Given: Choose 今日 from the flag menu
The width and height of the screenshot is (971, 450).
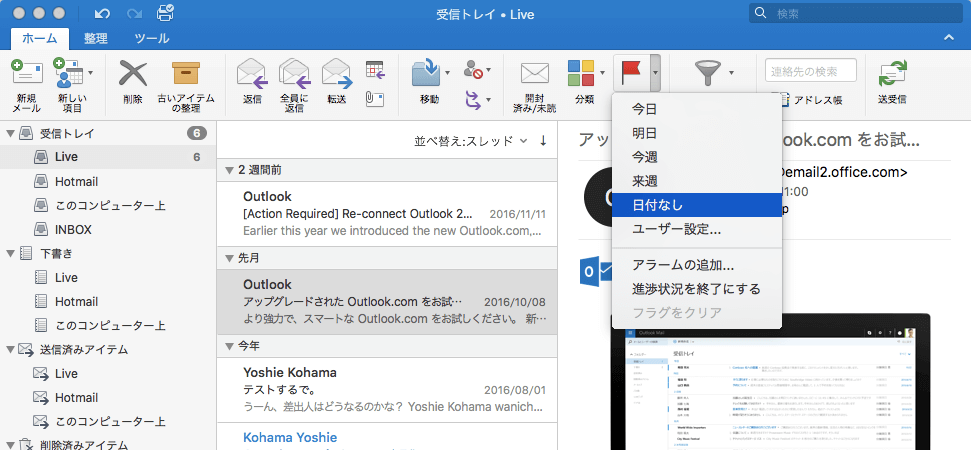Looking at the screenshot, I should tap(697, 110).
